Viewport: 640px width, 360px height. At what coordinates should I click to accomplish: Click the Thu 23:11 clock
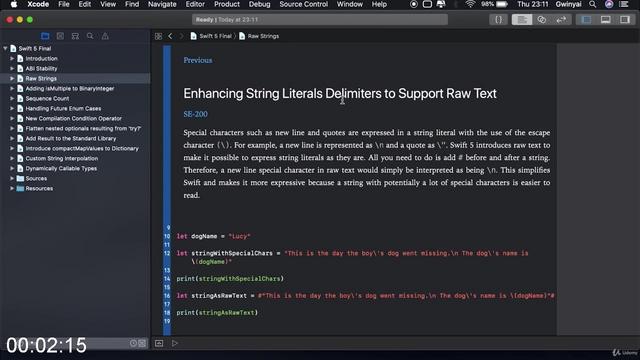point(533,4)
